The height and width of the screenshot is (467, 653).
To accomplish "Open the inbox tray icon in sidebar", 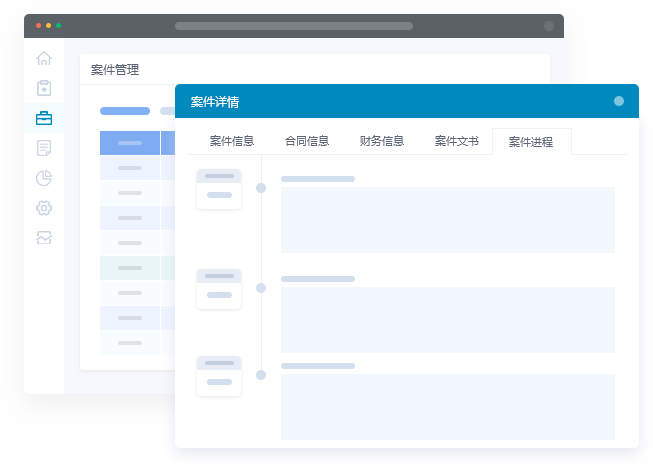I will click(44, 237).
